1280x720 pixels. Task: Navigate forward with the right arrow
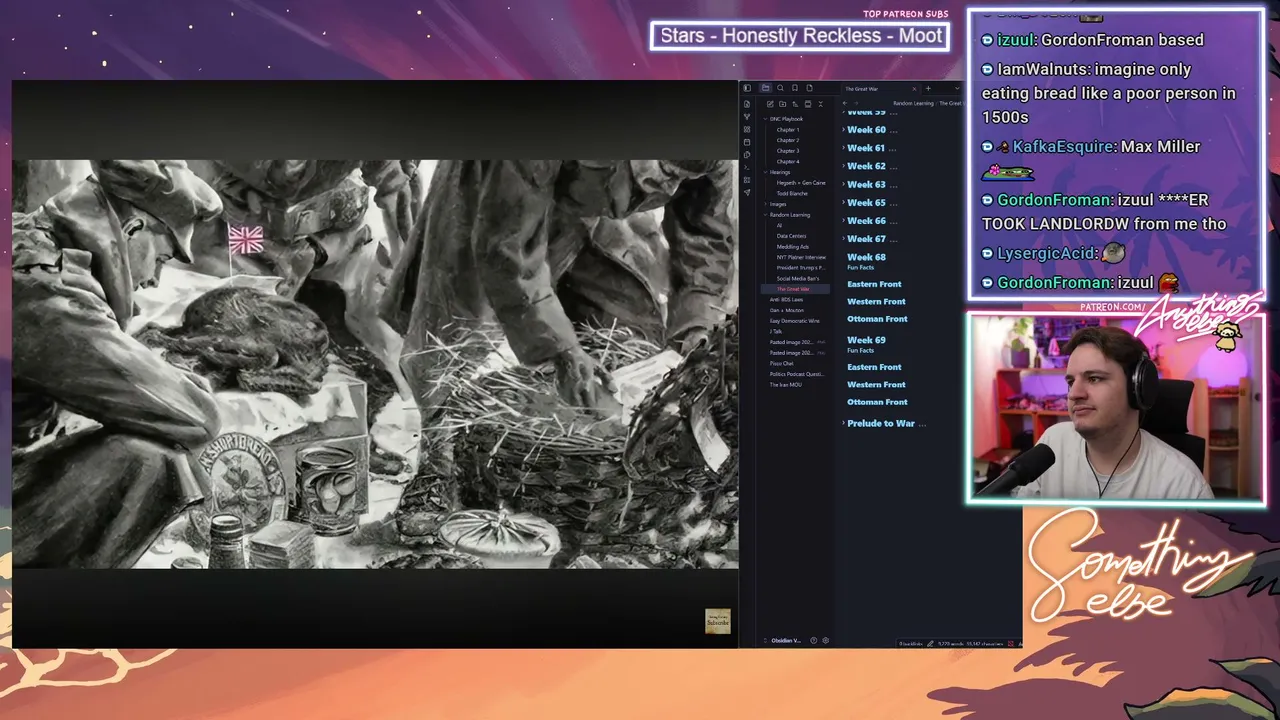856,103
